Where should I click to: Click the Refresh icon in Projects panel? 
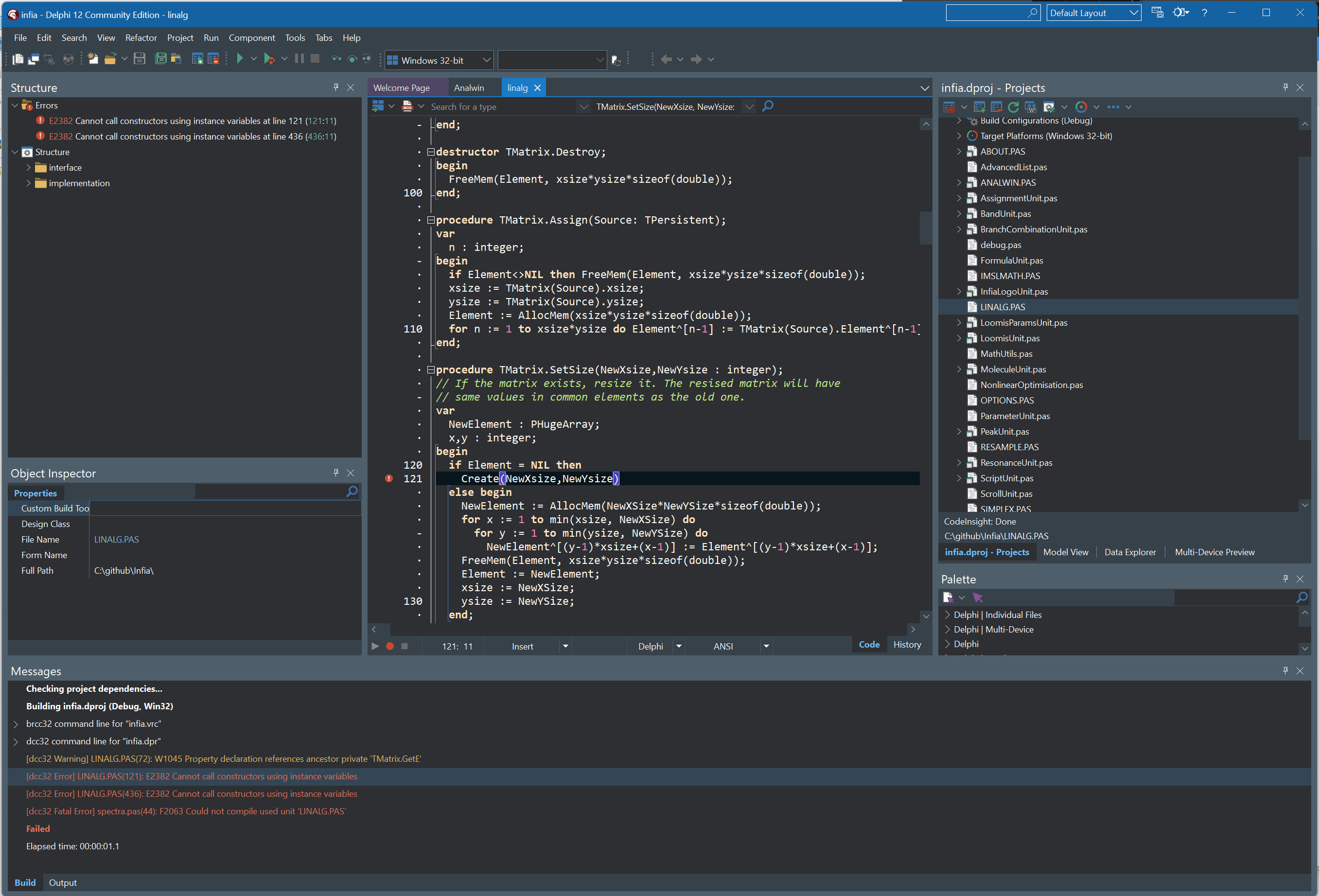(x=1013, y=106)
